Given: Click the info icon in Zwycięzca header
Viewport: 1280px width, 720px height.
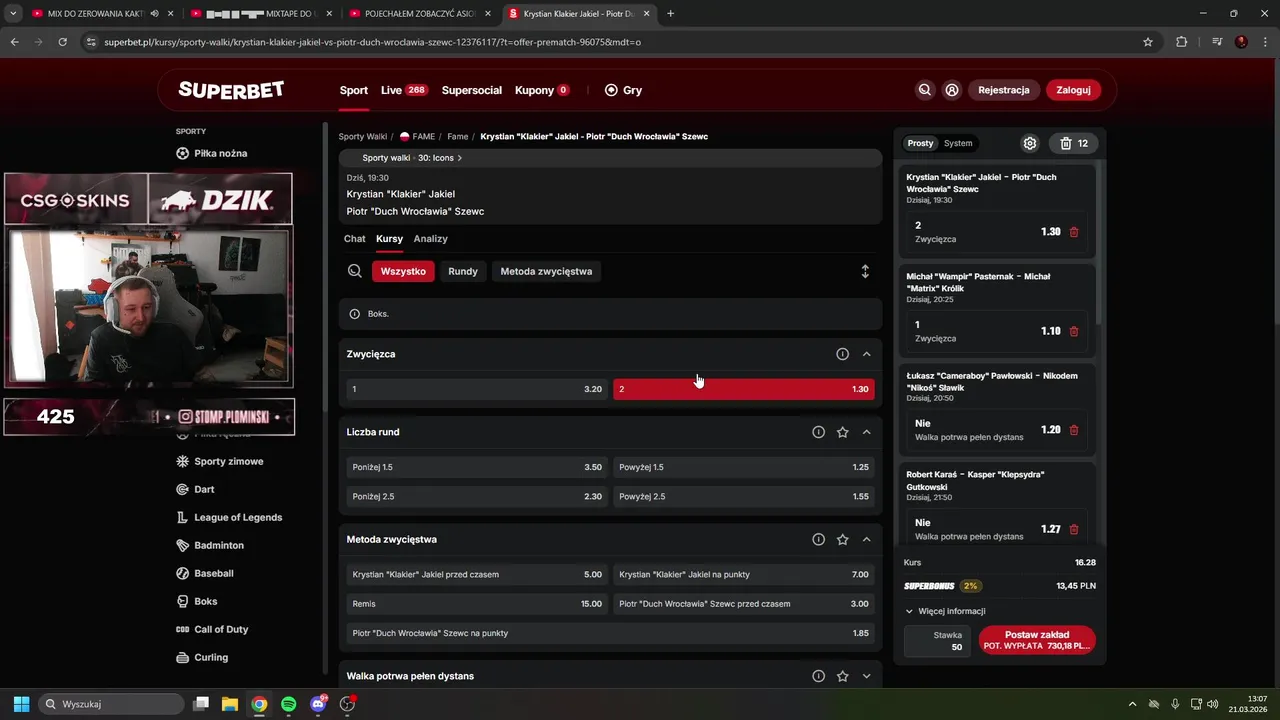Looking at the screenshot, I should coord(842,354).
